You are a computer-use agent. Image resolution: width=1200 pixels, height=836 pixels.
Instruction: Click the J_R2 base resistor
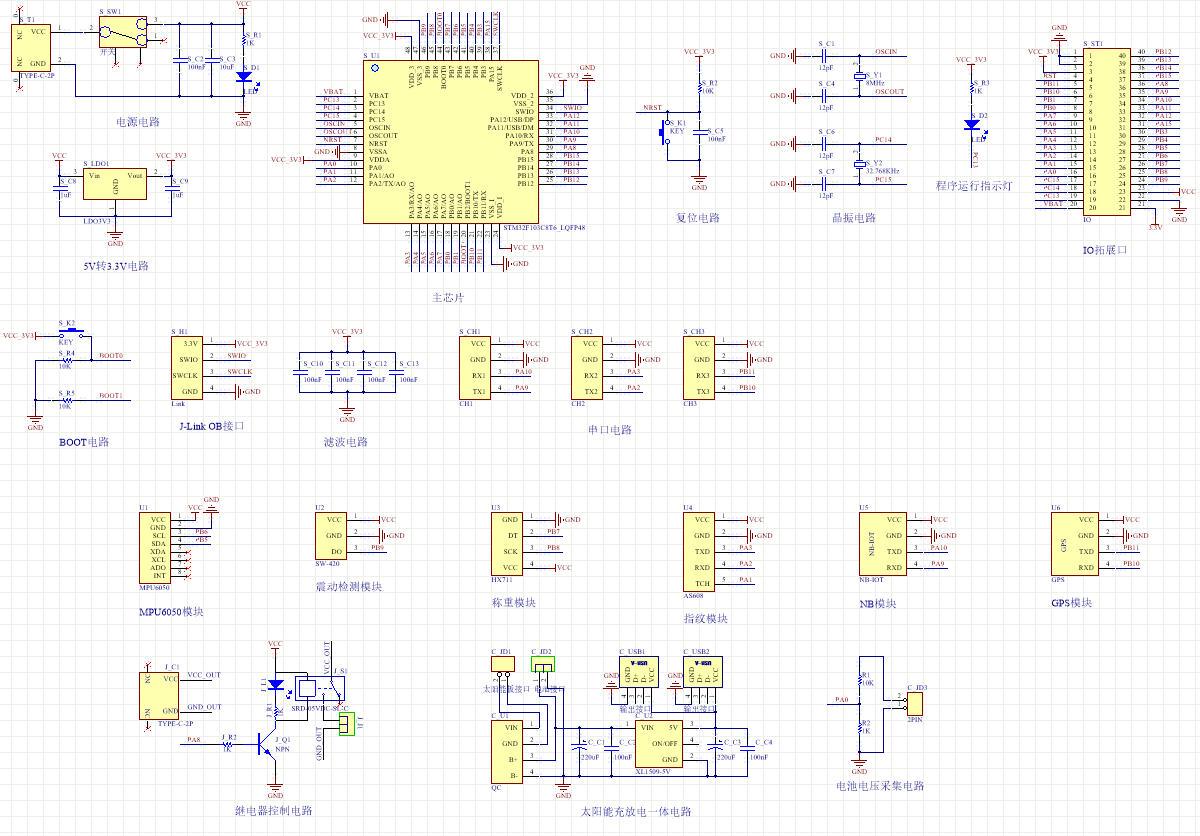227,744
